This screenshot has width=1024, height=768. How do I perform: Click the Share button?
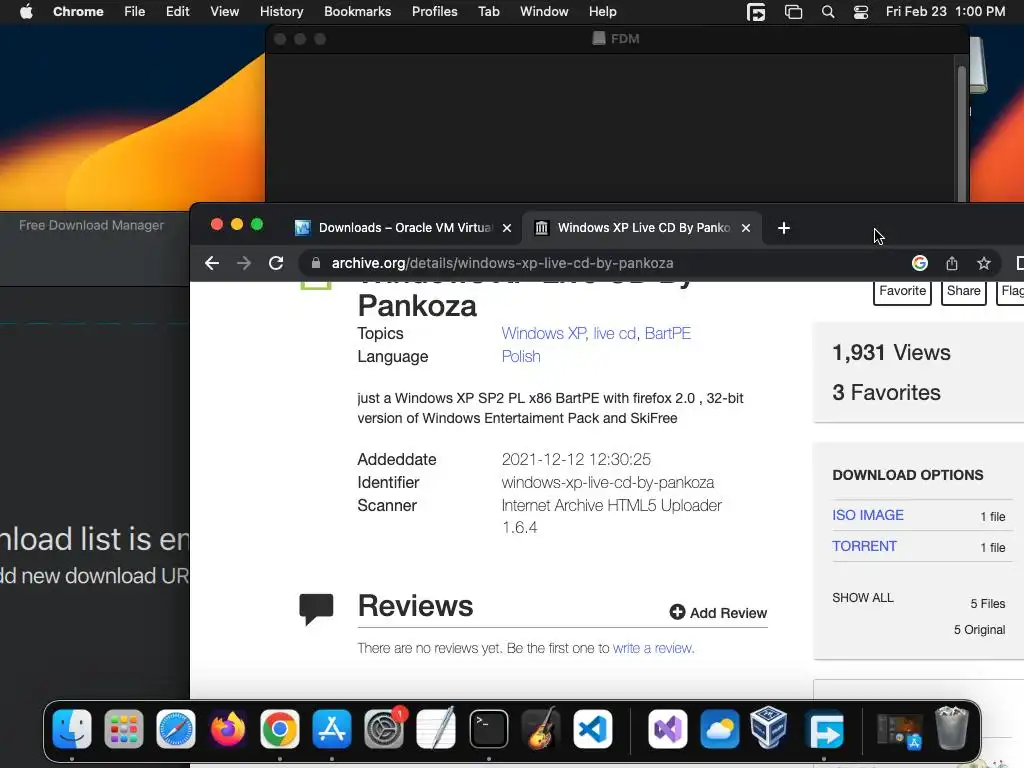tap(963, 291)
